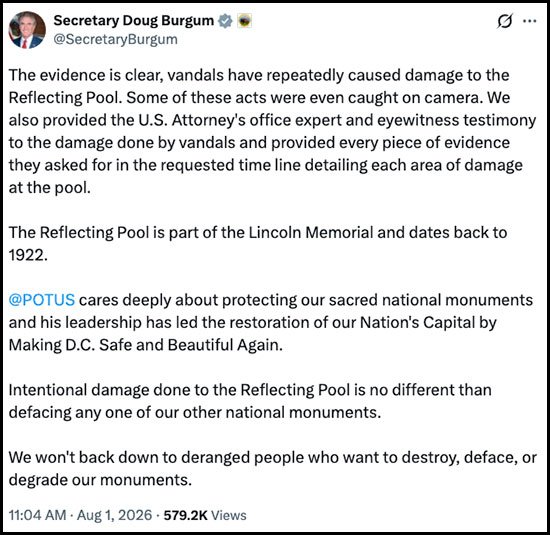The width and height of the screenshot is (550, 535).
Task: Click the word Views in the footer
Action: point(229,515)
